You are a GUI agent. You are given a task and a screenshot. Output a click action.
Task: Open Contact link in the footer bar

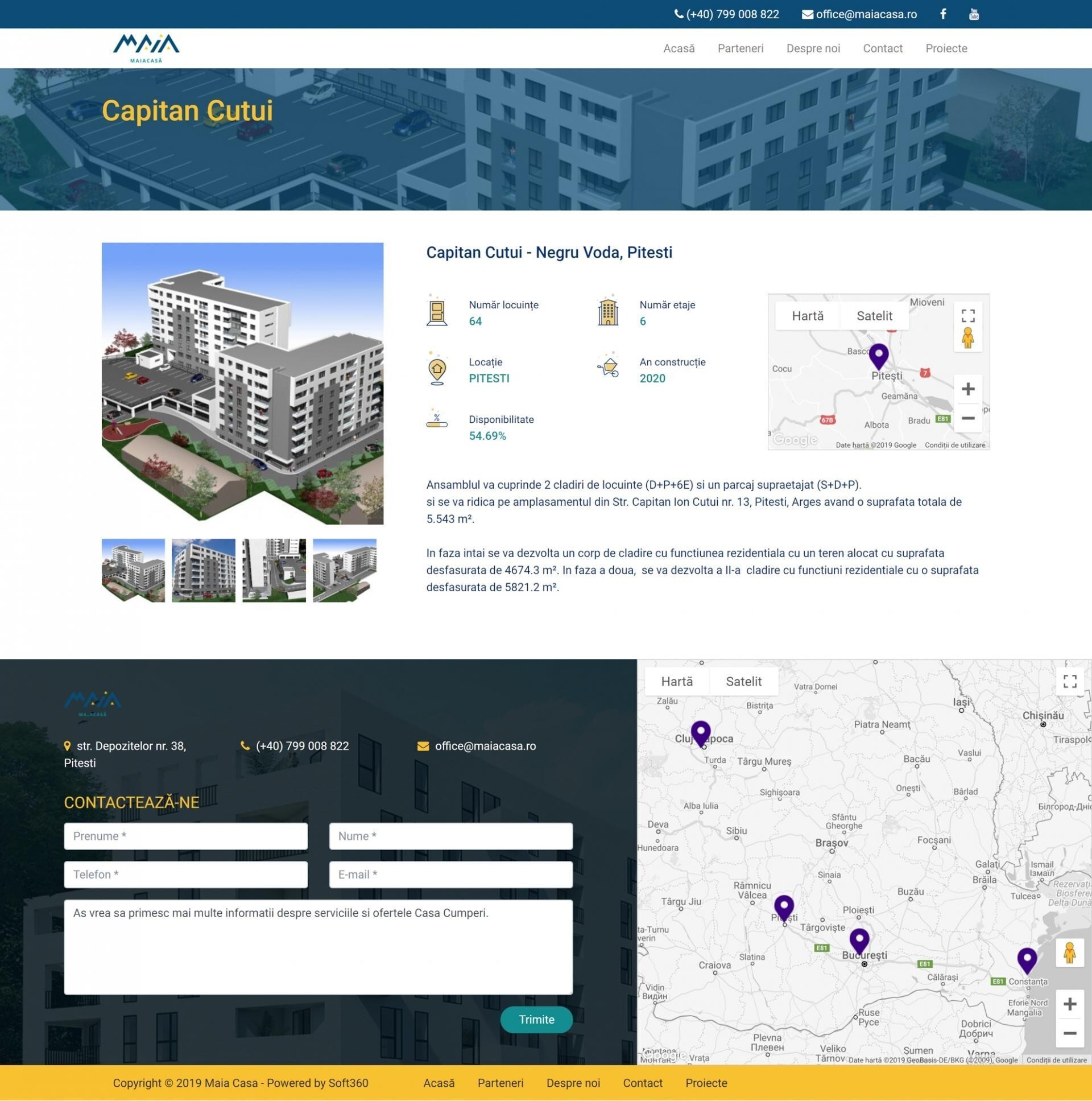pyautogui.click(x=643, y=1083)
